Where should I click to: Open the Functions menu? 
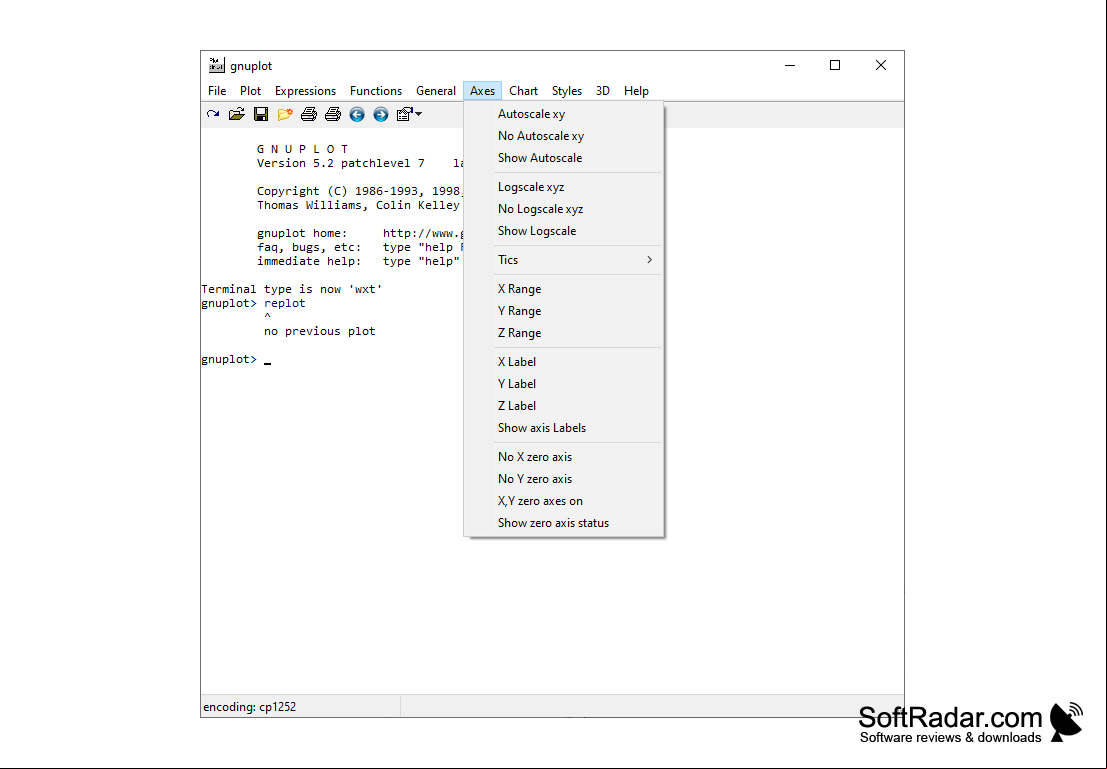pos(376,91)
